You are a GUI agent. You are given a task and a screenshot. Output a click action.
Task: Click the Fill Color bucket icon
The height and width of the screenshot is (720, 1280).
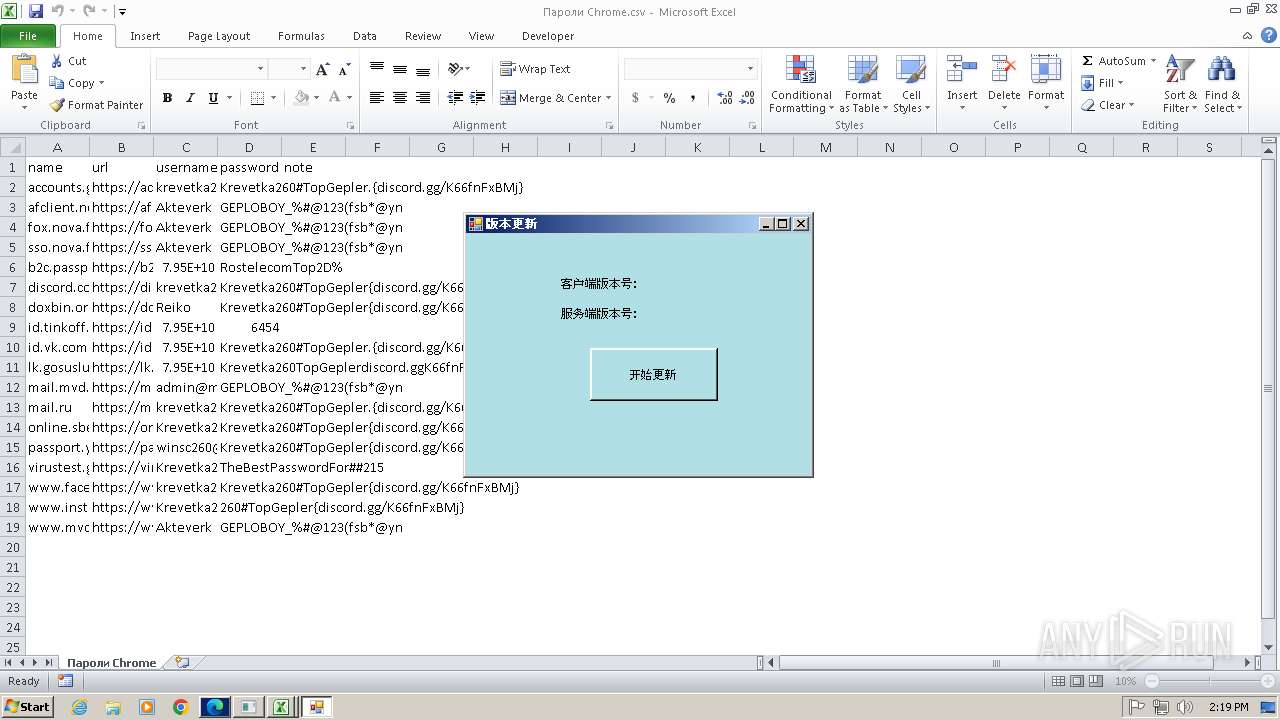point(301,98)
